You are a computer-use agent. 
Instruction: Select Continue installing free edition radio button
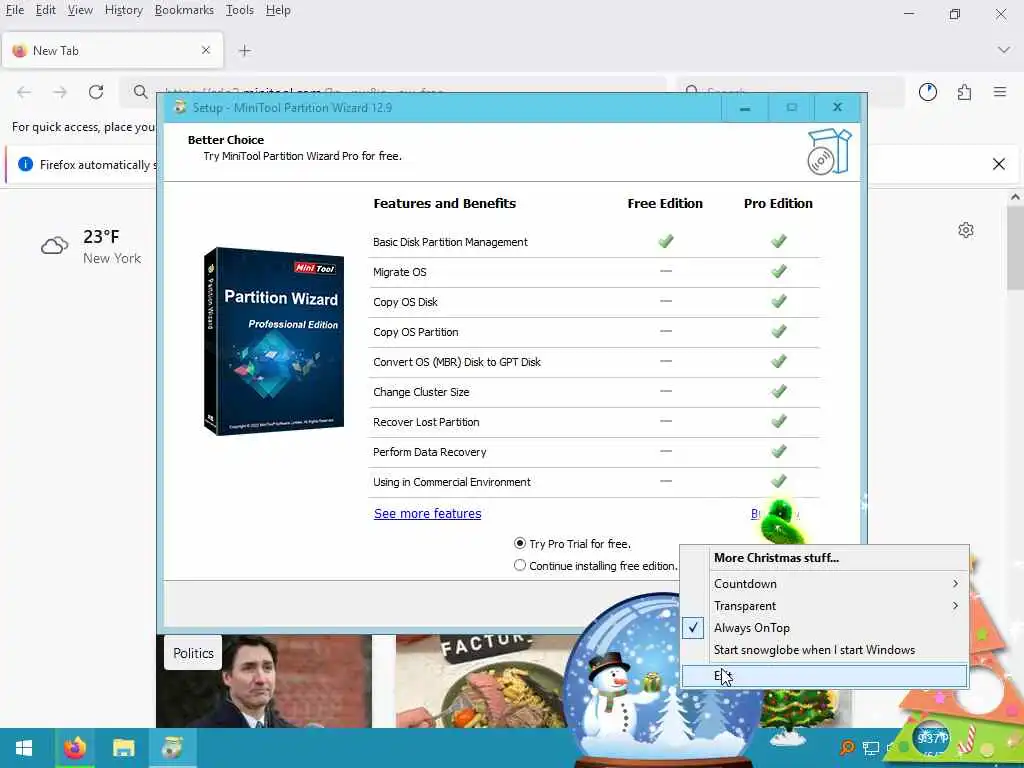(x=520, y=566)
